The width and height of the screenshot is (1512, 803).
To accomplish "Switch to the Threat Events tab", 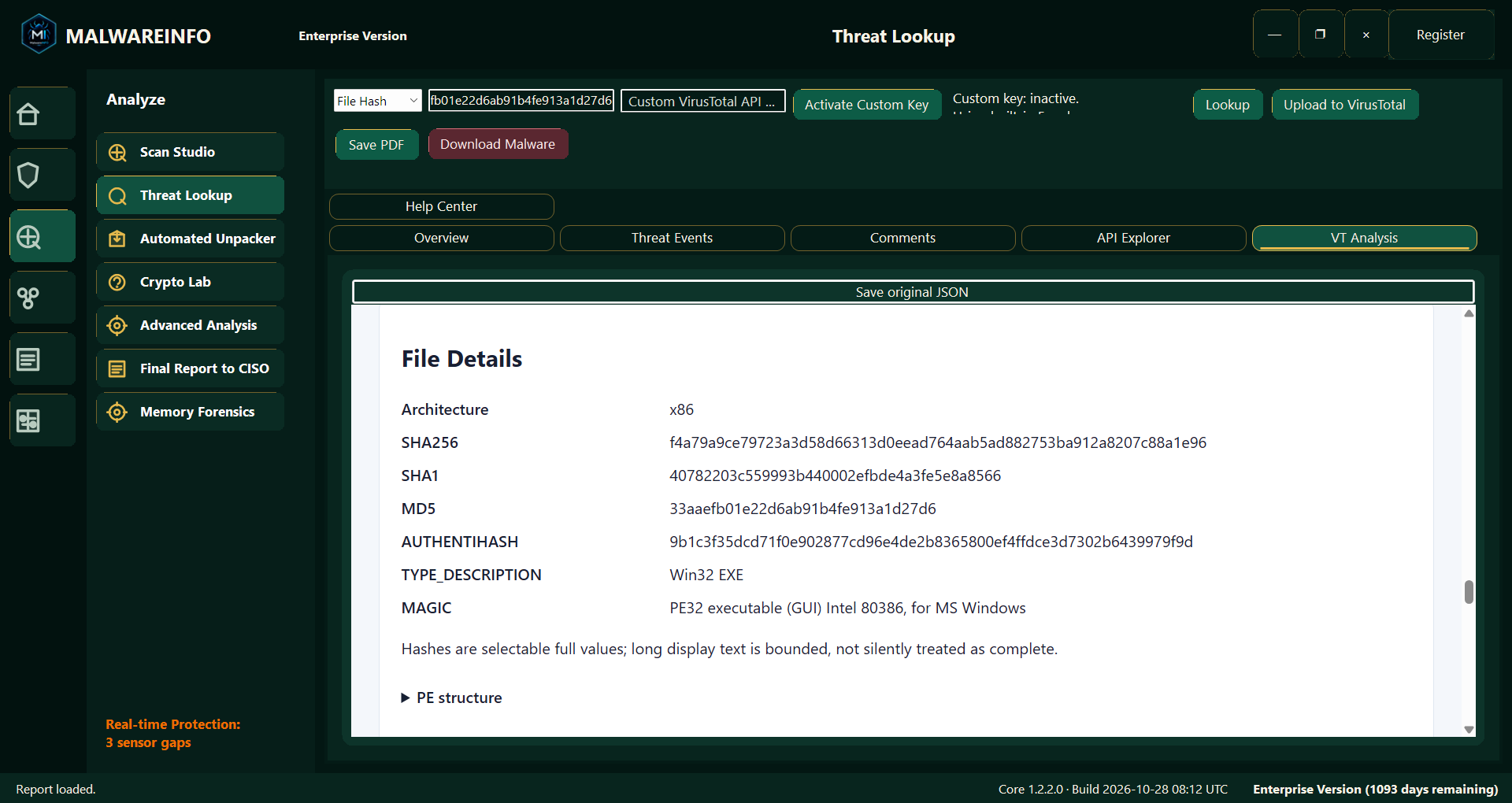I will click(x=672, y=238).
